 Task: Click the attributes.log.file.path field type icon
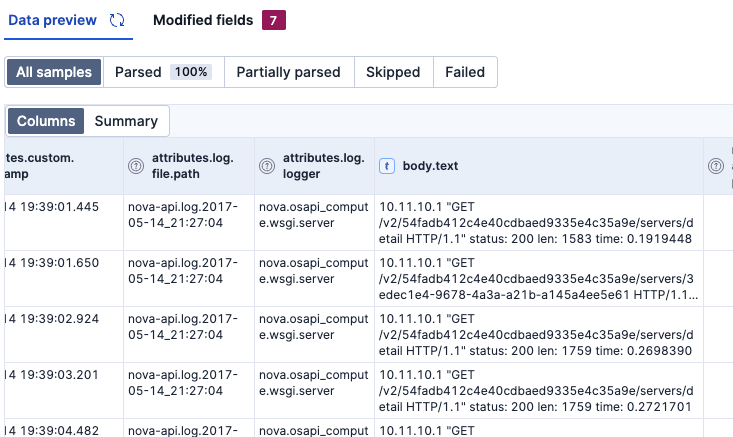tap(137, 166)
